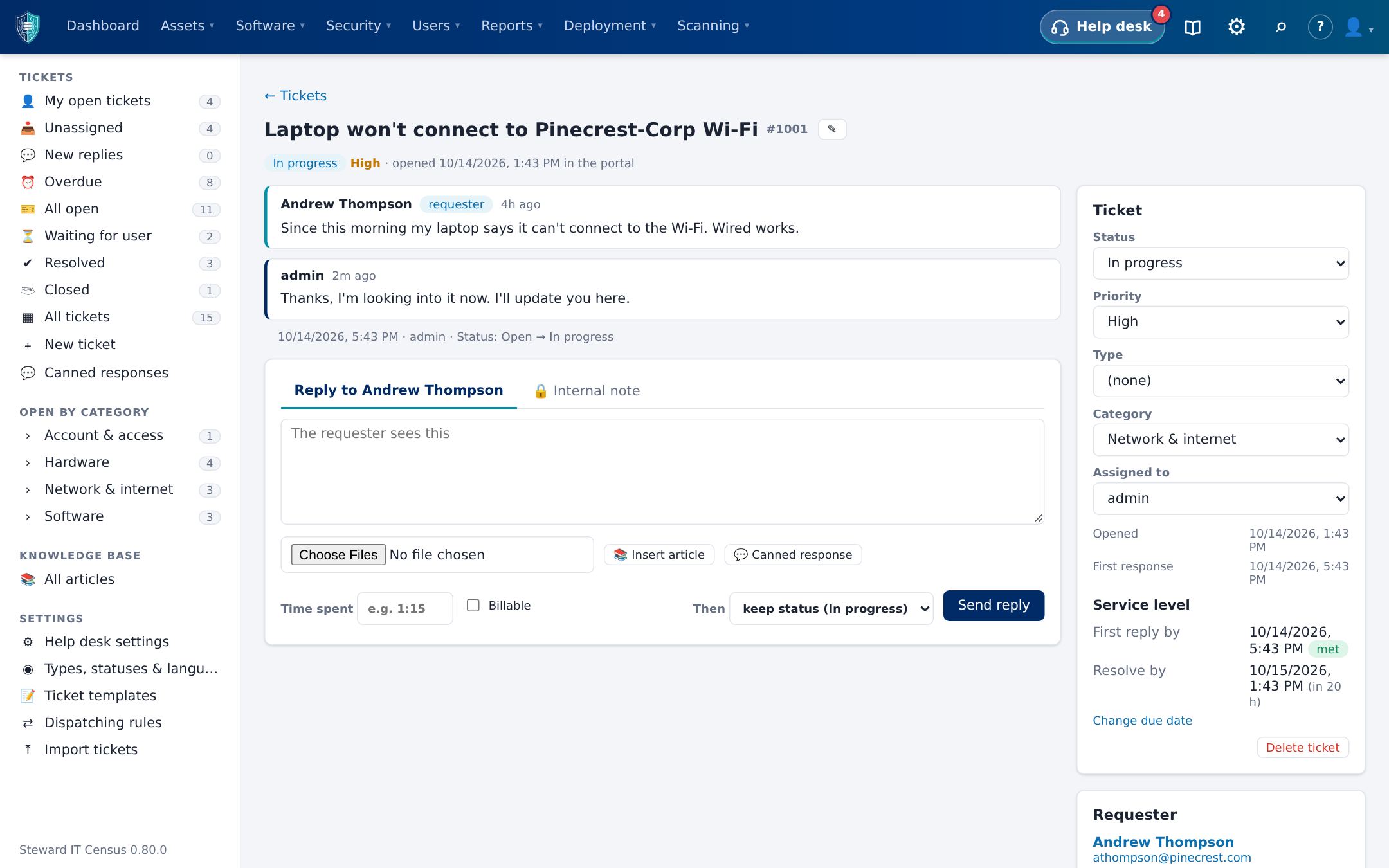Click the All articles books icon
The height and width of the screenshot is (868, 1389).
coord(28,579)
